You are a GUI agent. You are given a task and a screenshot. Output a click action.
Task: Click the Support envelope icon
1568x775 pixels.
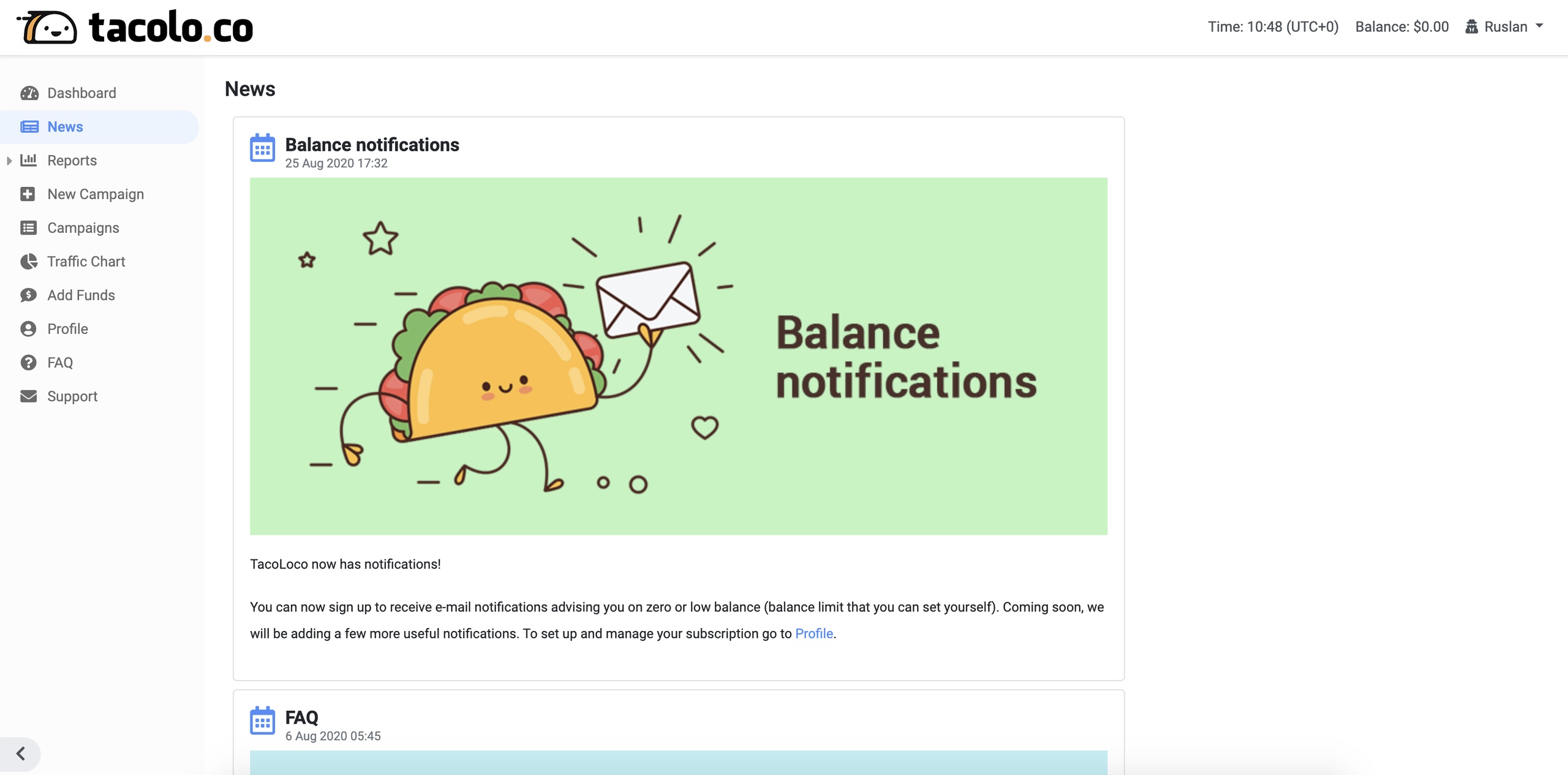pos(28,396)
